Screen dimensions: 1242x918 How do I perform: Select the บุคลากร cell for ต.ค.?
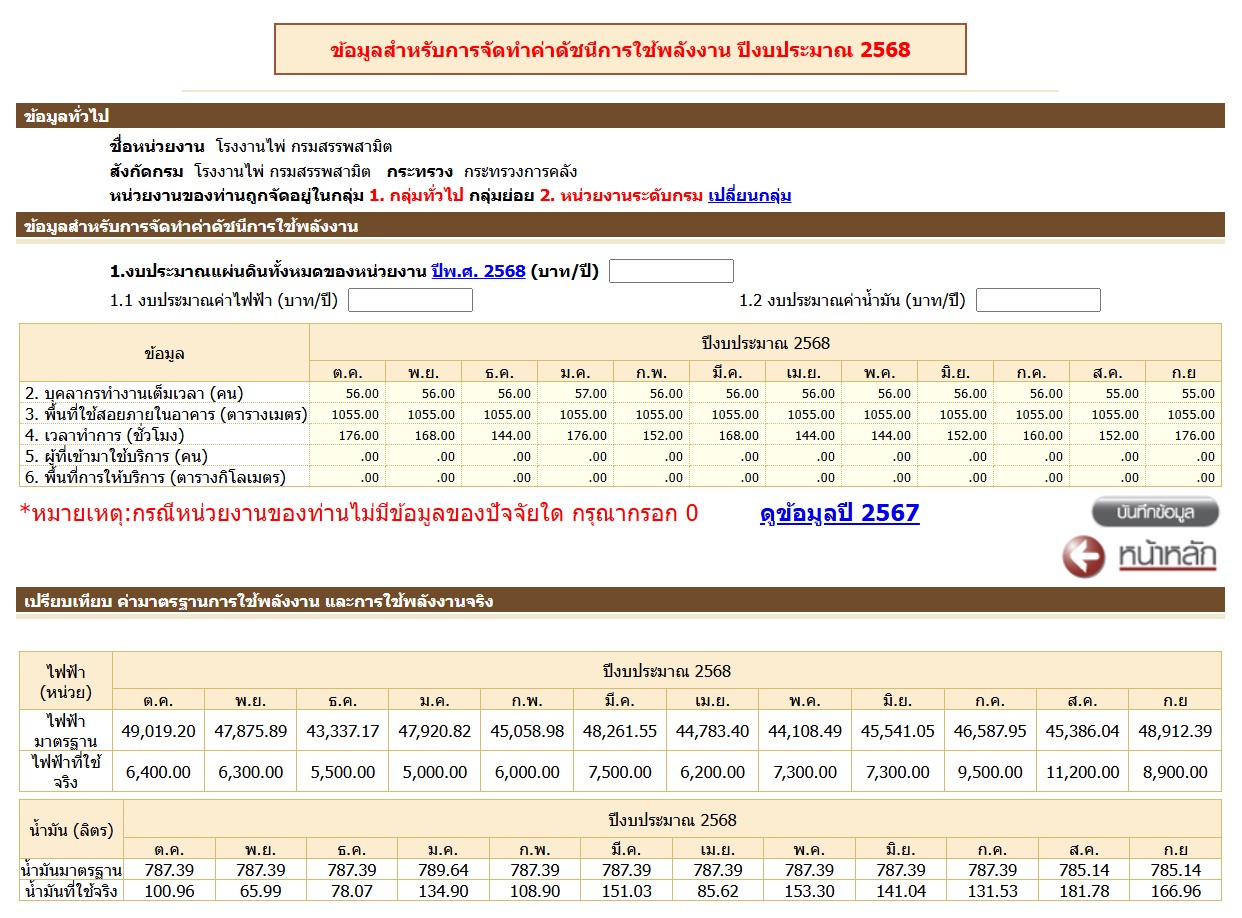348,393
